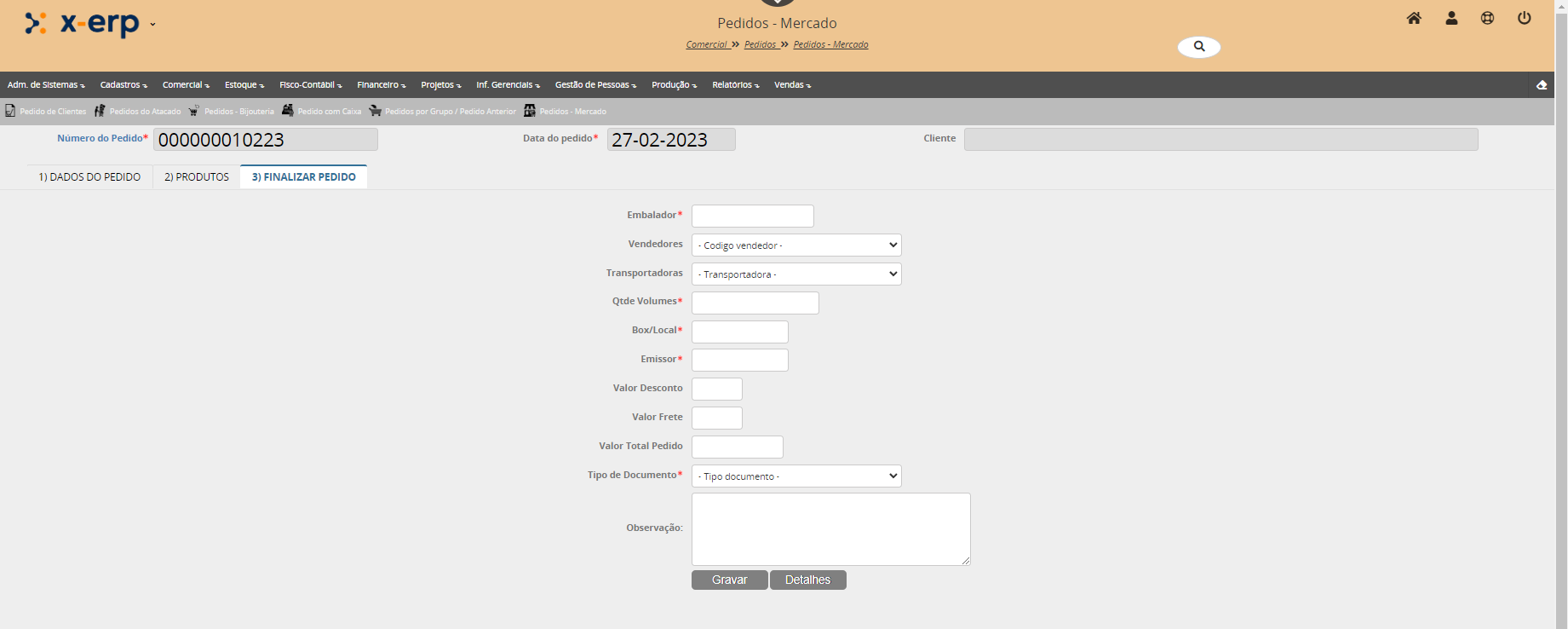Open Pedido com Caixa shortcut

(x=322, y=112)
